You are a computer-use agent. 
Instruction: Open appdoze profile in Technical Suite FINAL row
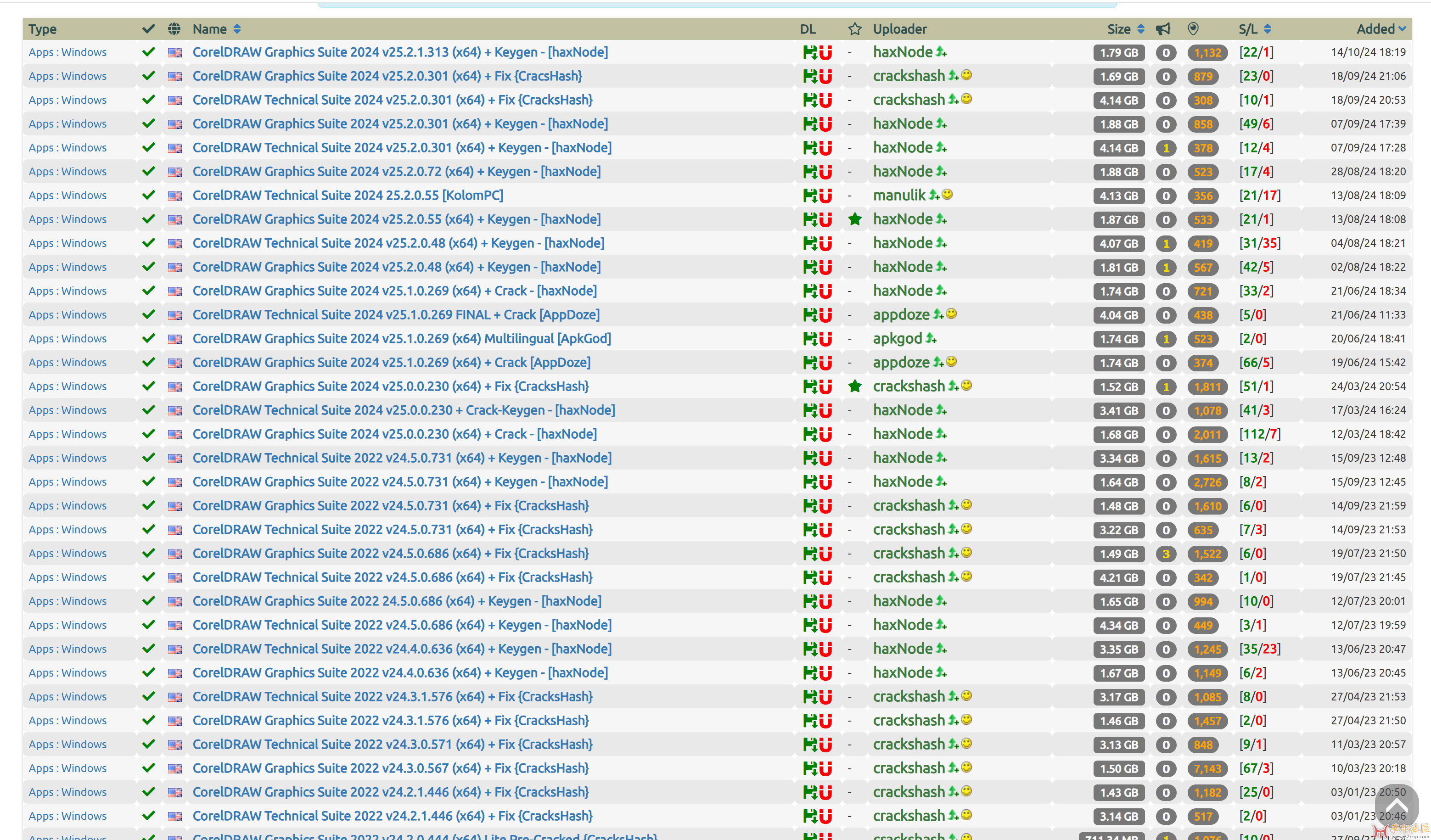[x=901, y=314]
